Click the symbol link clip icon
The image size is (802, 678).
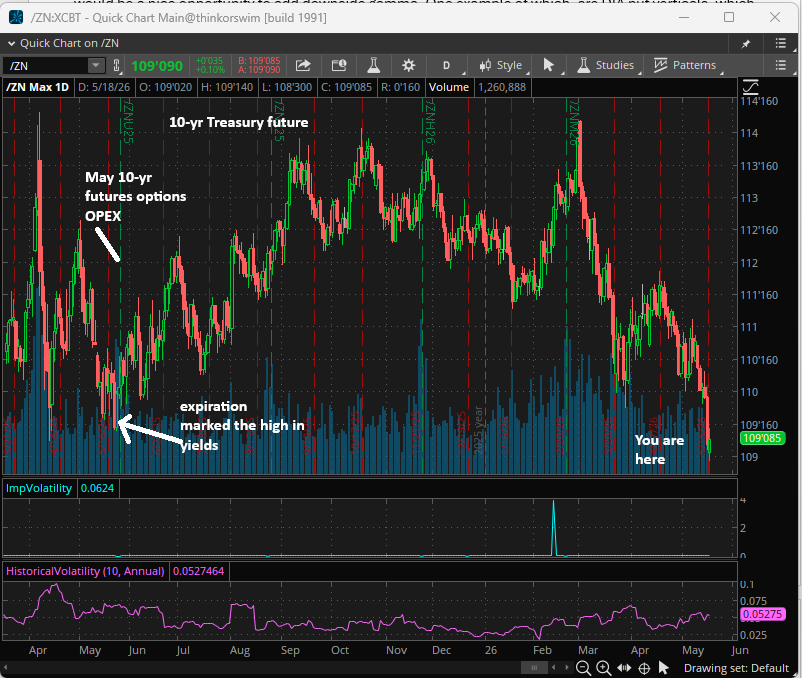click(x=116, y=65)
